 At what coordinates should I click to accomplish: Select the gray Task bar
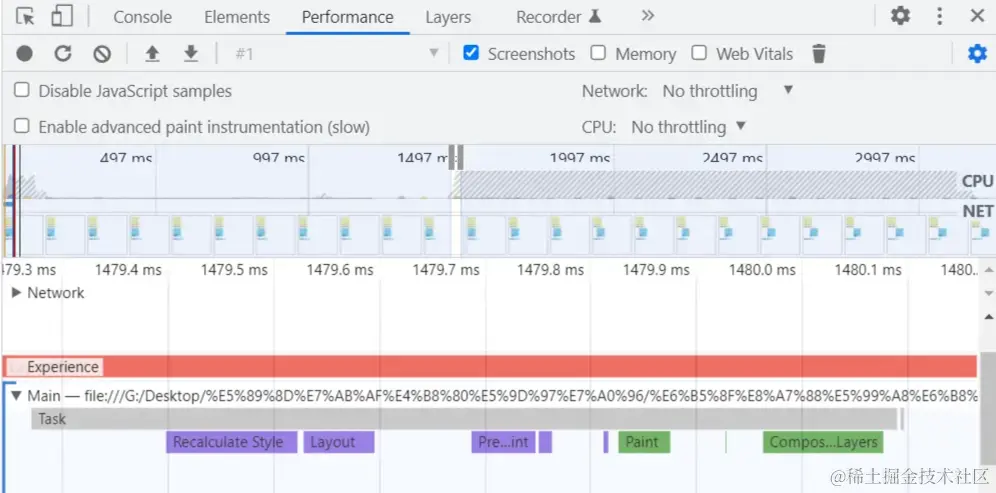click(x=464, y=419)
